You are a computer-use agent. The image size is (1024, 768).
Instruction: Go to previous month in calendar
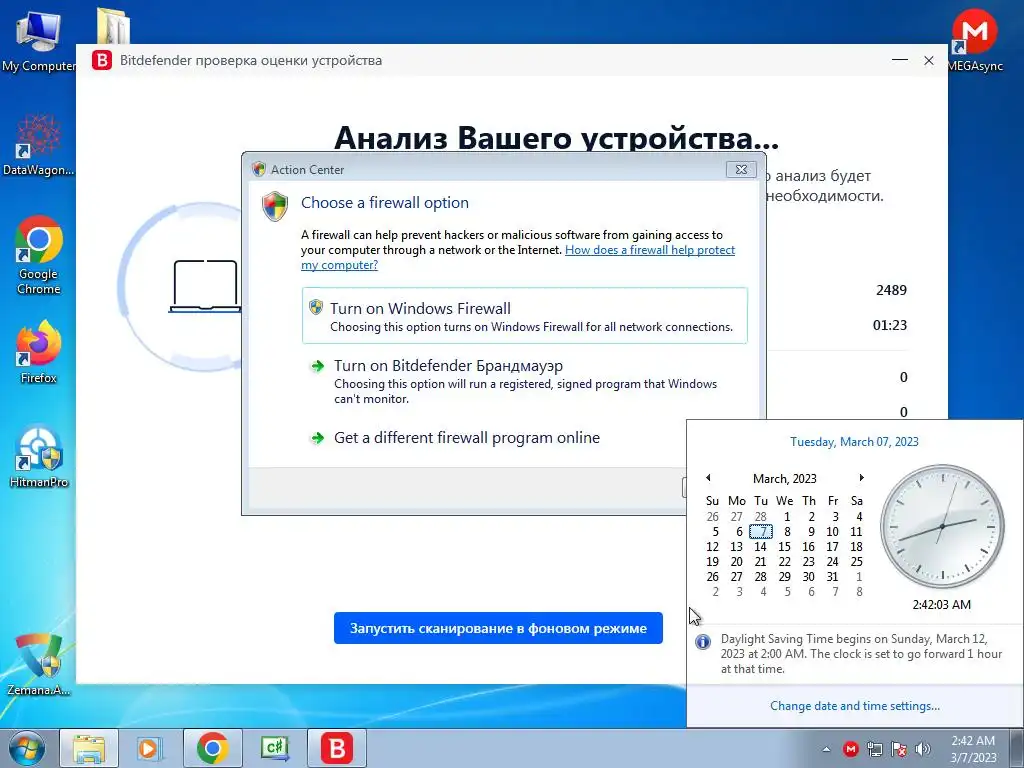pyautogui.click(x=709, y=478)
